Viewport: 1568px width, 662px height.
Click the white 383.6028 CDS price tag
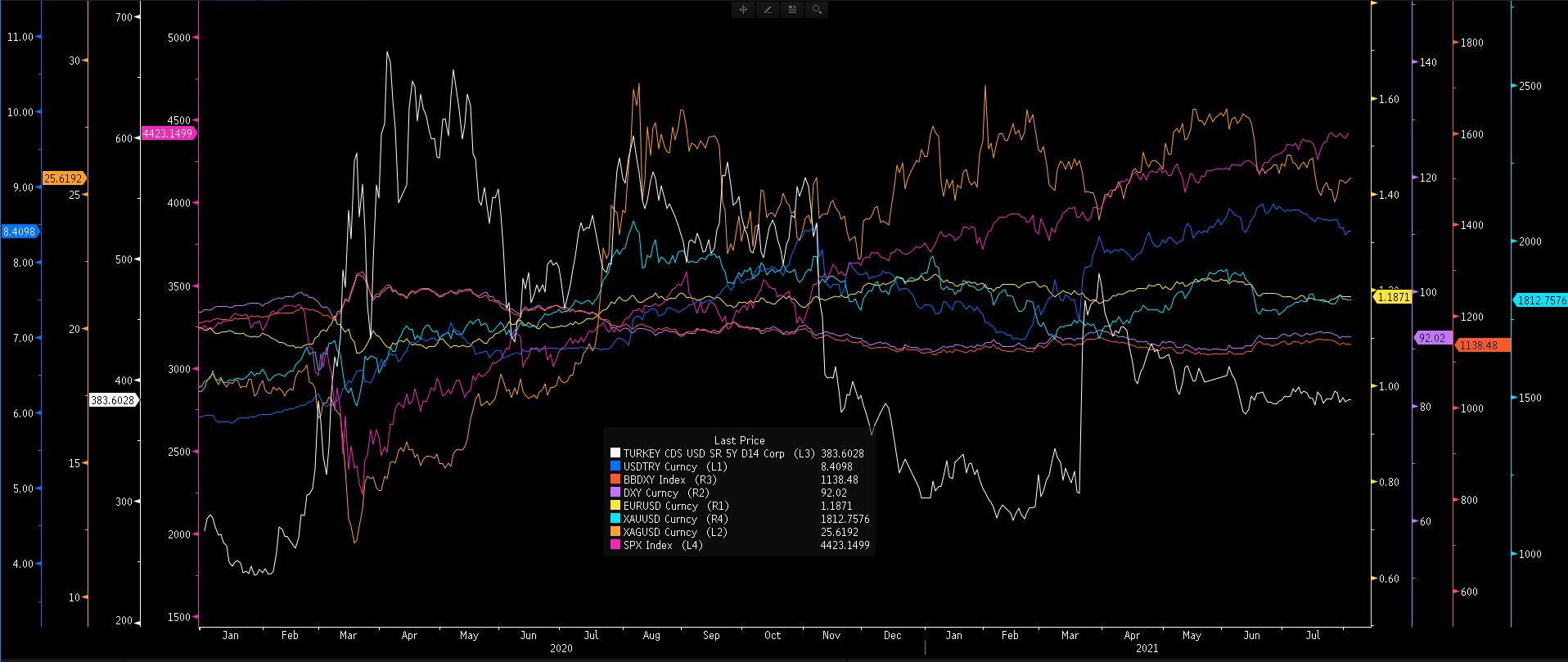(x=114, y=400)
